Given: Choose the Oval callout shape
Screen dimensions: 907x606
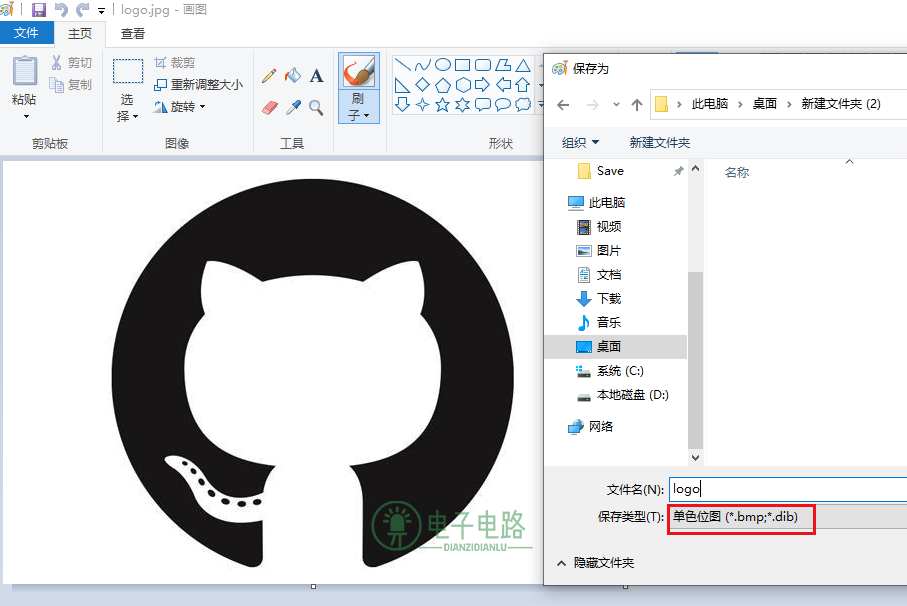Looking at the screenshot, I should (x=503, y=105).
